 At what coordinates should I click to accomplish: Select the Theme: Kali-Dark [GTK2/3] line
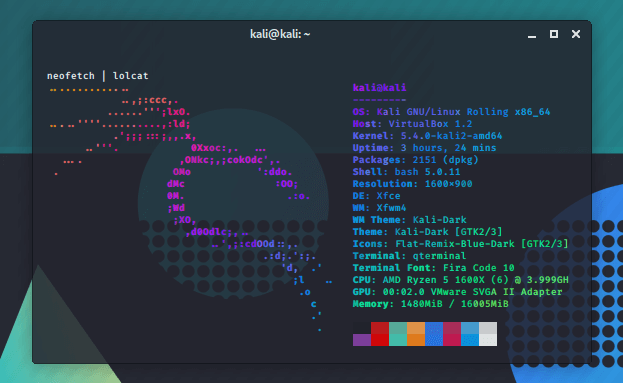[x=428, y=232]
